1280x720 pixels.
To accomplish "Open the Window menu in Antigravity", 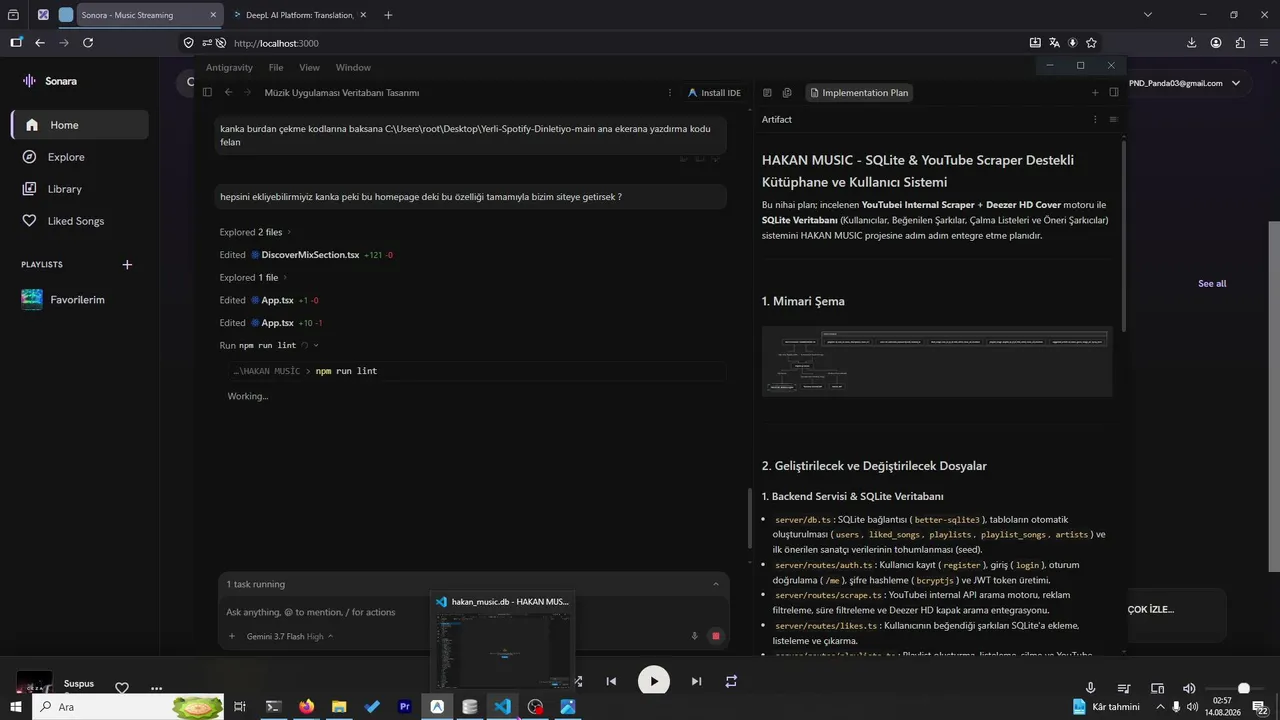I will pos(353,67).
